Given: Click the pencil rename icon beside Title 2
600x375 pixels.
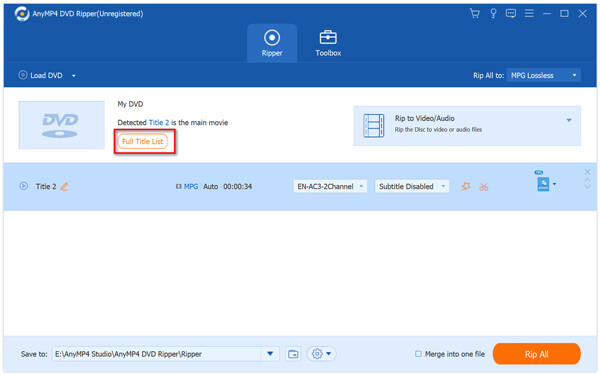Looking at the screenshot, I should pyautogui.click(x=64, y=187).
